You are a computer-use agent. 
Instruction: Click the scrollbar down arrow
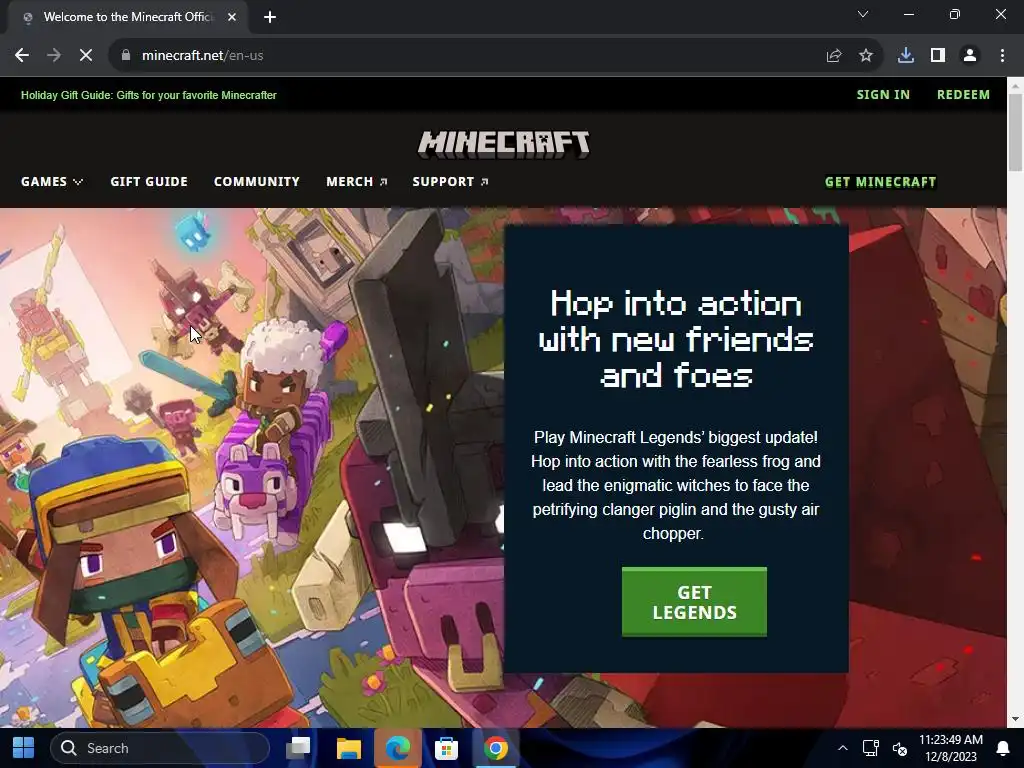tap(1016, 719)
